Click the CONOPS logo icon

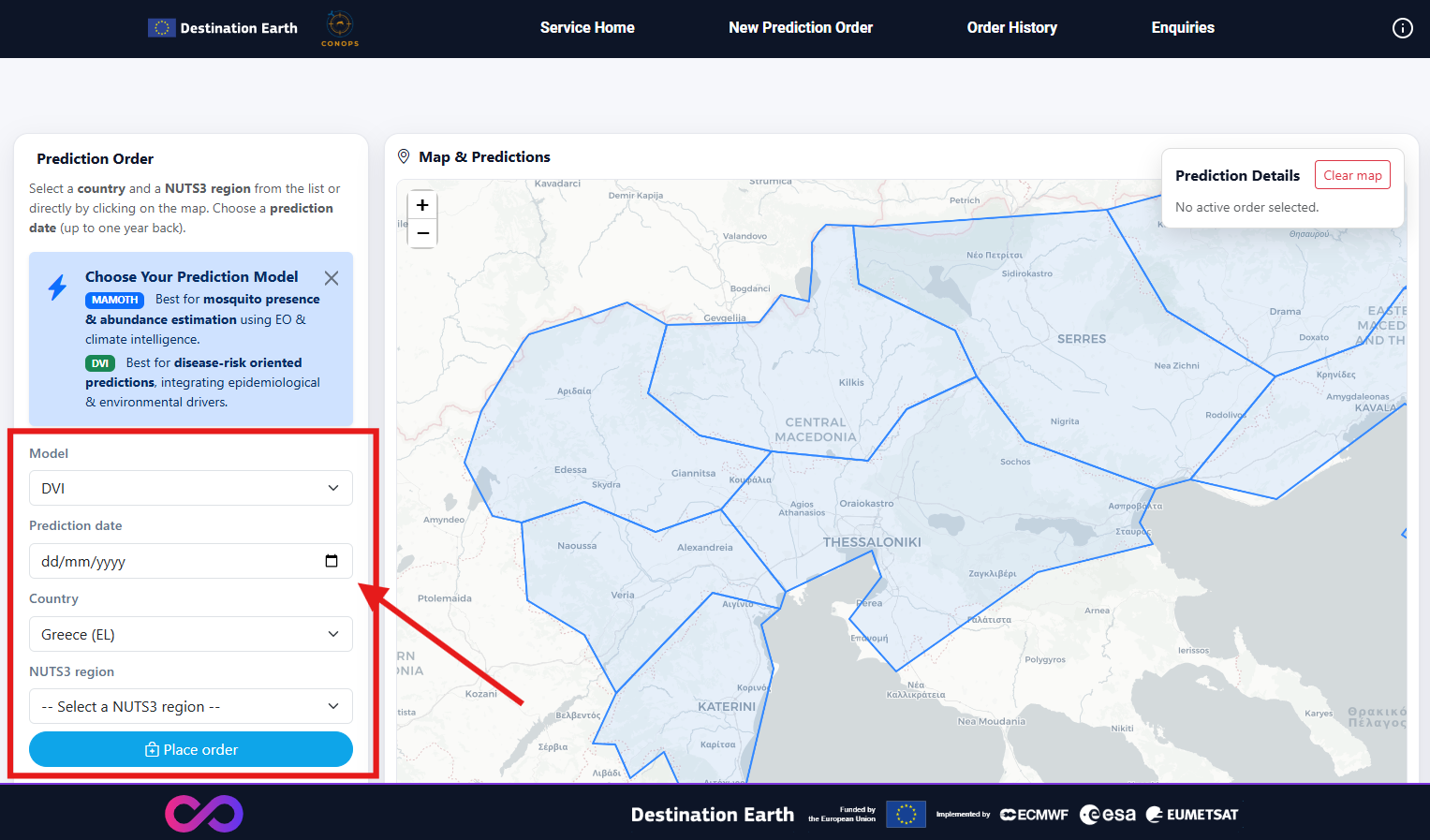pos(340,28)
